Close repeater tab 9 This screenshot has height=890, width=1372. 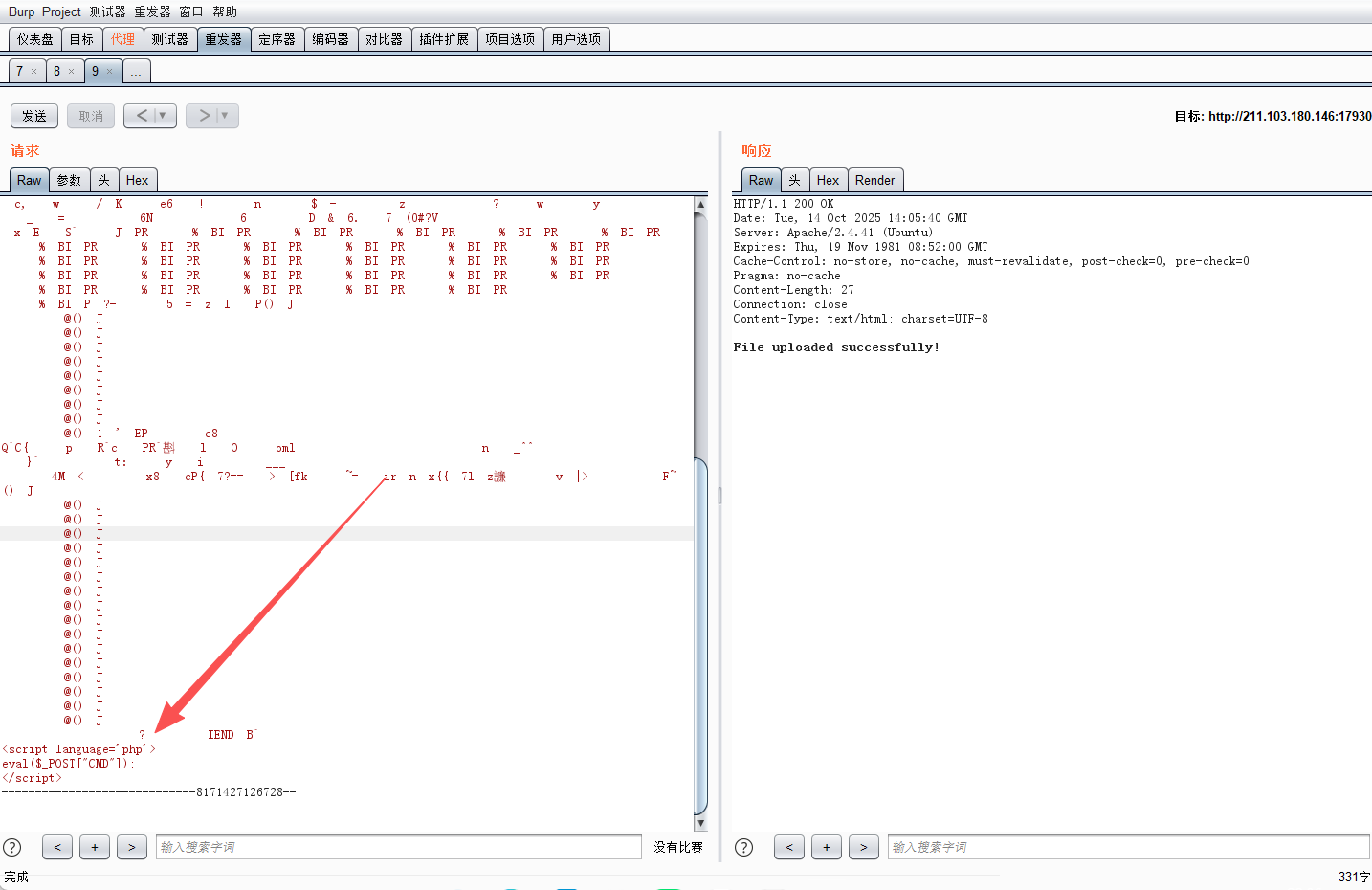pyautogui.click(x=109, y=72)
